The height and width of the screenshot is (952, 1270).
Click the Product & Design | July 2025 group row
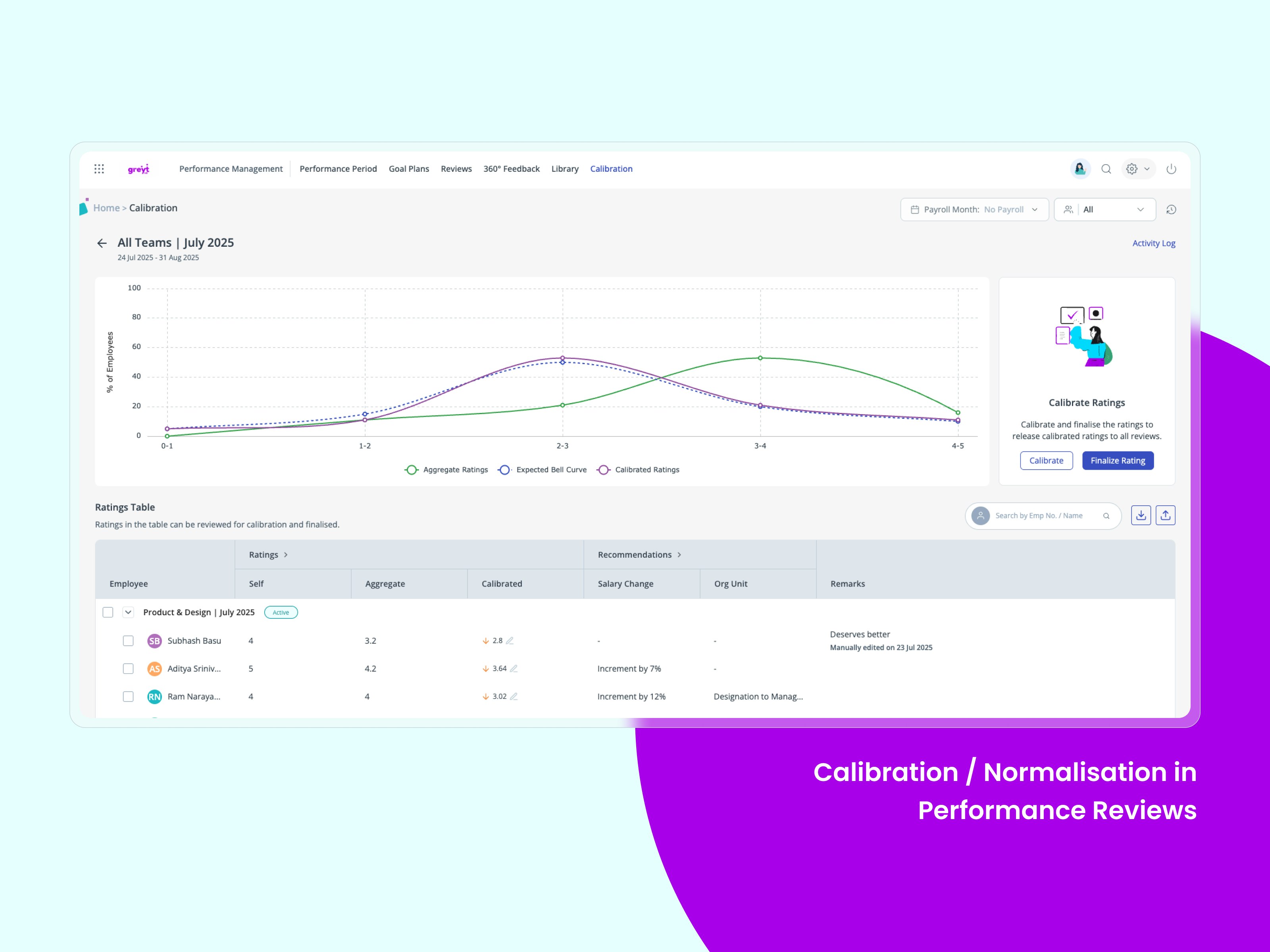coord(635,612)
